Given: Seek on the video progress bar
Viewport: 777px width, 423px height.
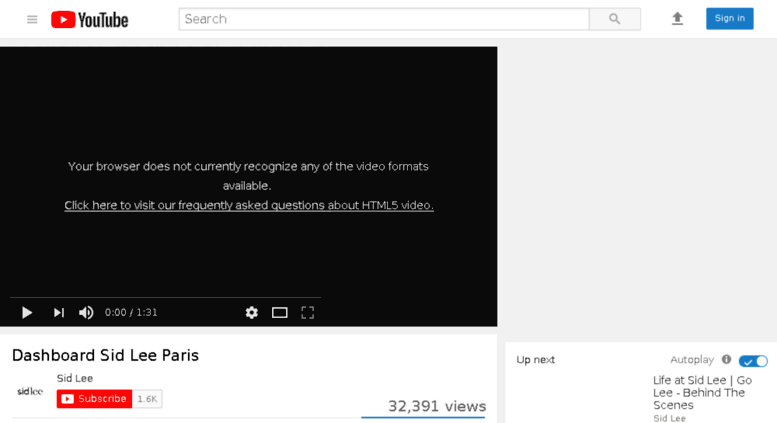Looking at the screenshot, I should 165,297.
